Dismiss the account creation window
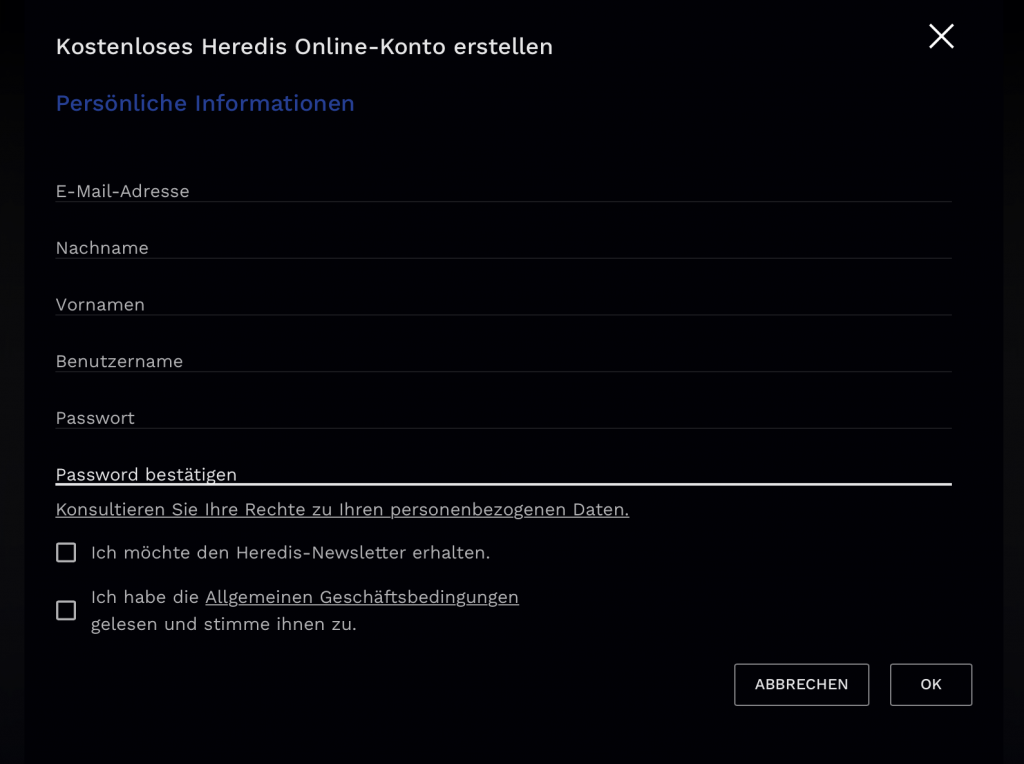The image size is (1024, 764). pos(940,37)
